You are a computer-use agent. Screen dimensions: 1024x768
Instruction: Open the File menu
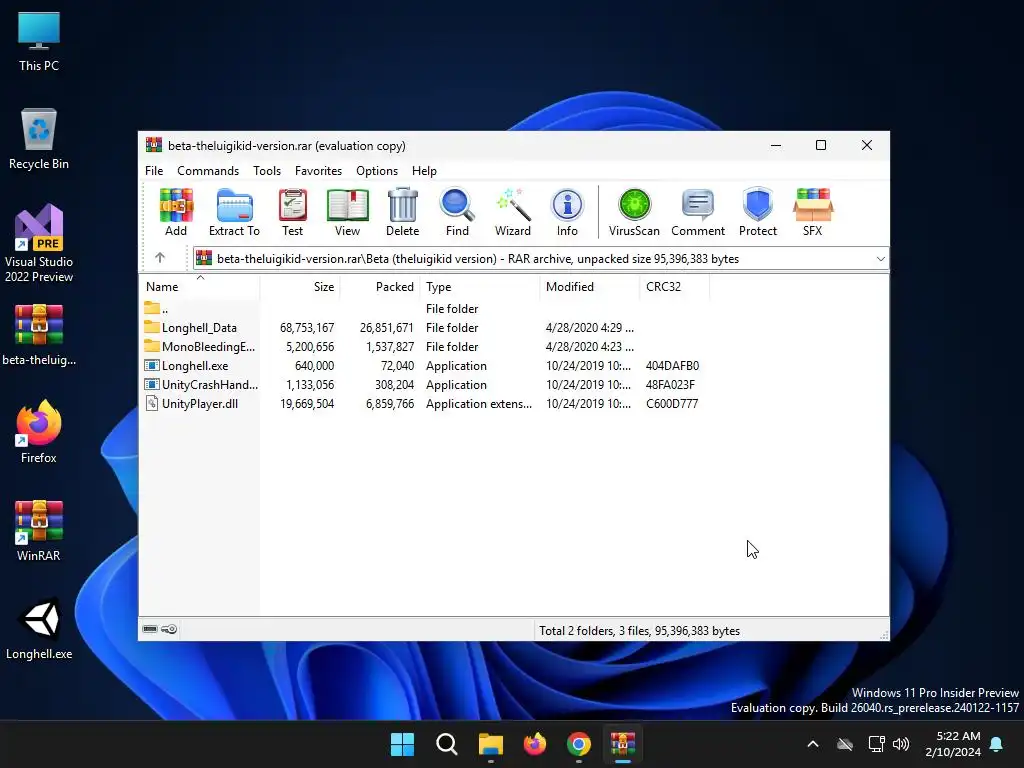click(x=154, y=170)
